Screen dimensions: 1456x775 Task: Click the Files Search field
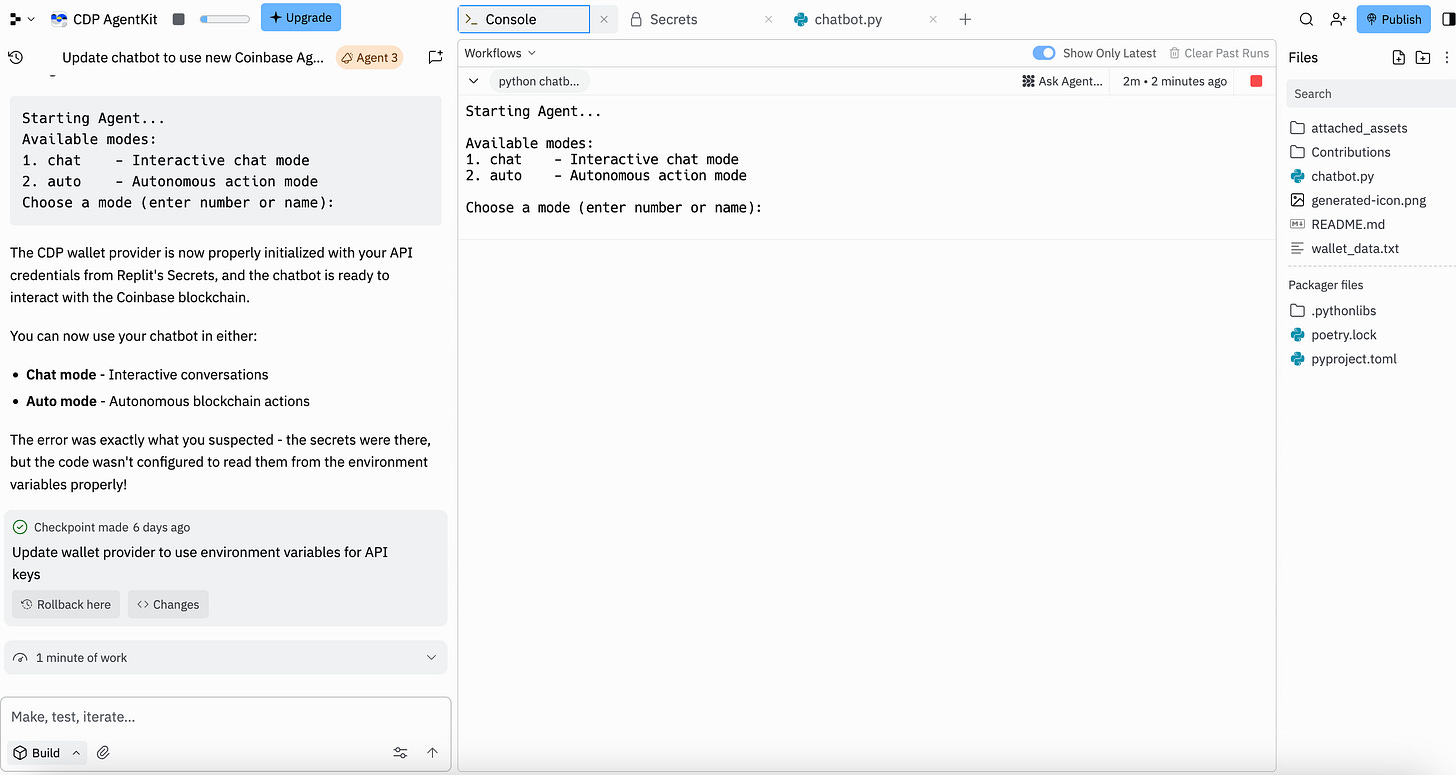point(1371,94)
